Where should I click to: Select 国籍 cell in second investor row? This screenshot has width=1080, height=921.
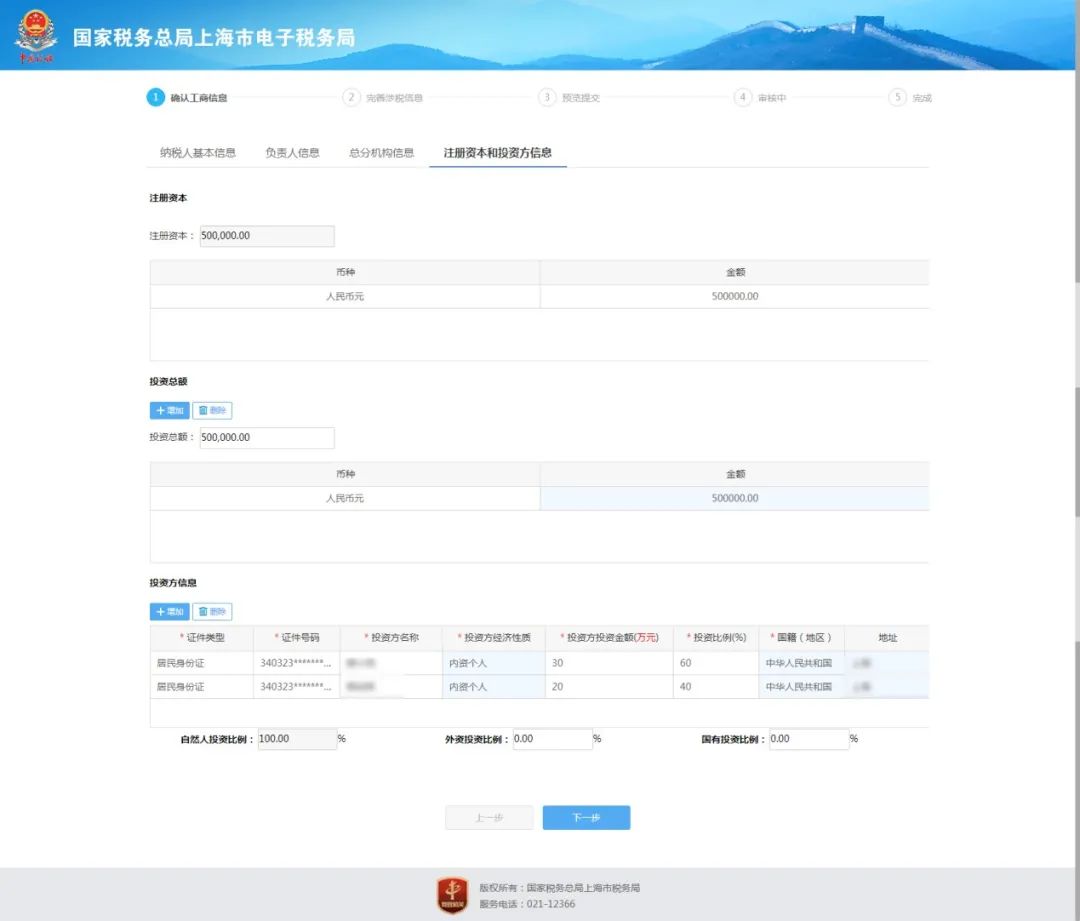click(800, 687)
